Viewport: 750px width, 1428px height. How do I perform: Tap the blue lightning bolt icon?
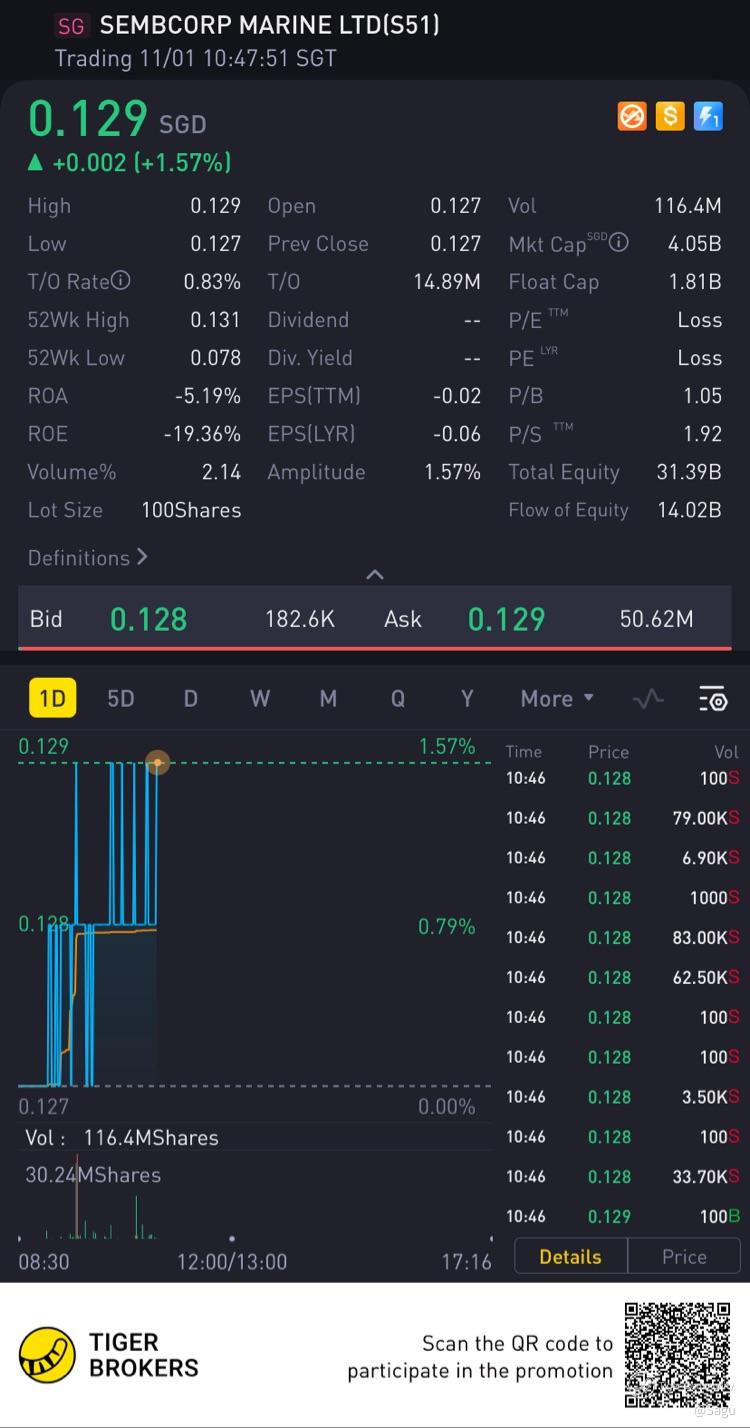point(708,117)
